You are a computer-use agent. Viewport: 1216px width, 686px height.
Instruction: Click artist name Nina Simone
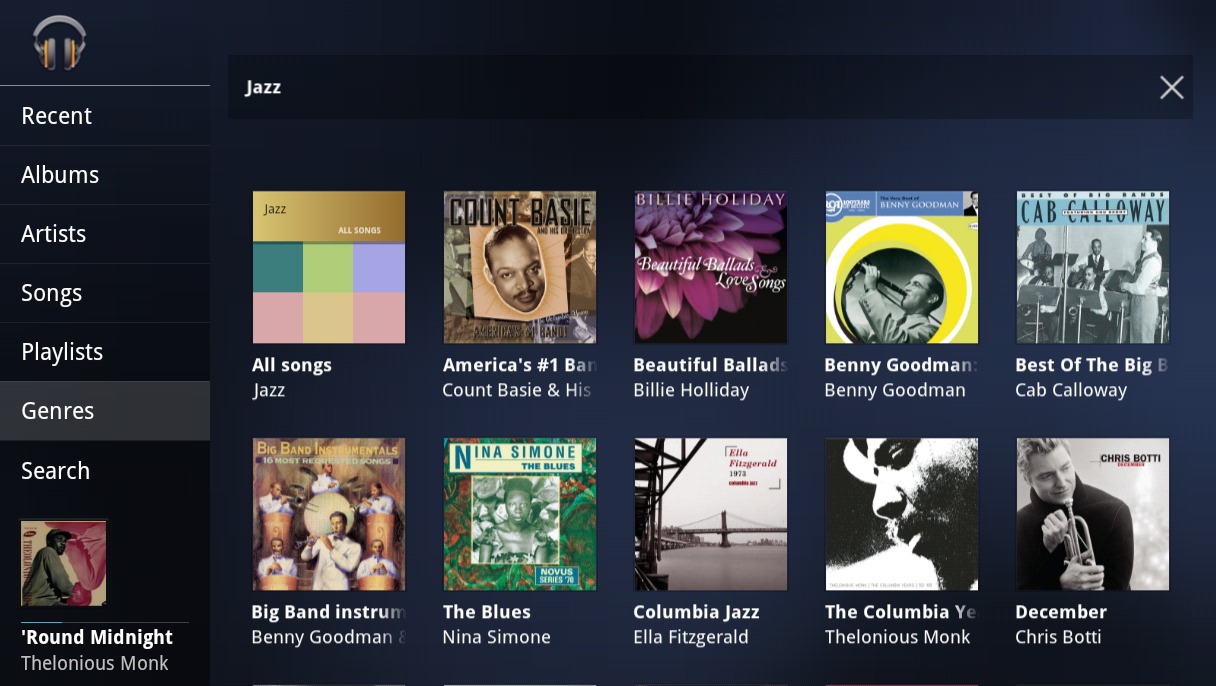tap(497, 637)
